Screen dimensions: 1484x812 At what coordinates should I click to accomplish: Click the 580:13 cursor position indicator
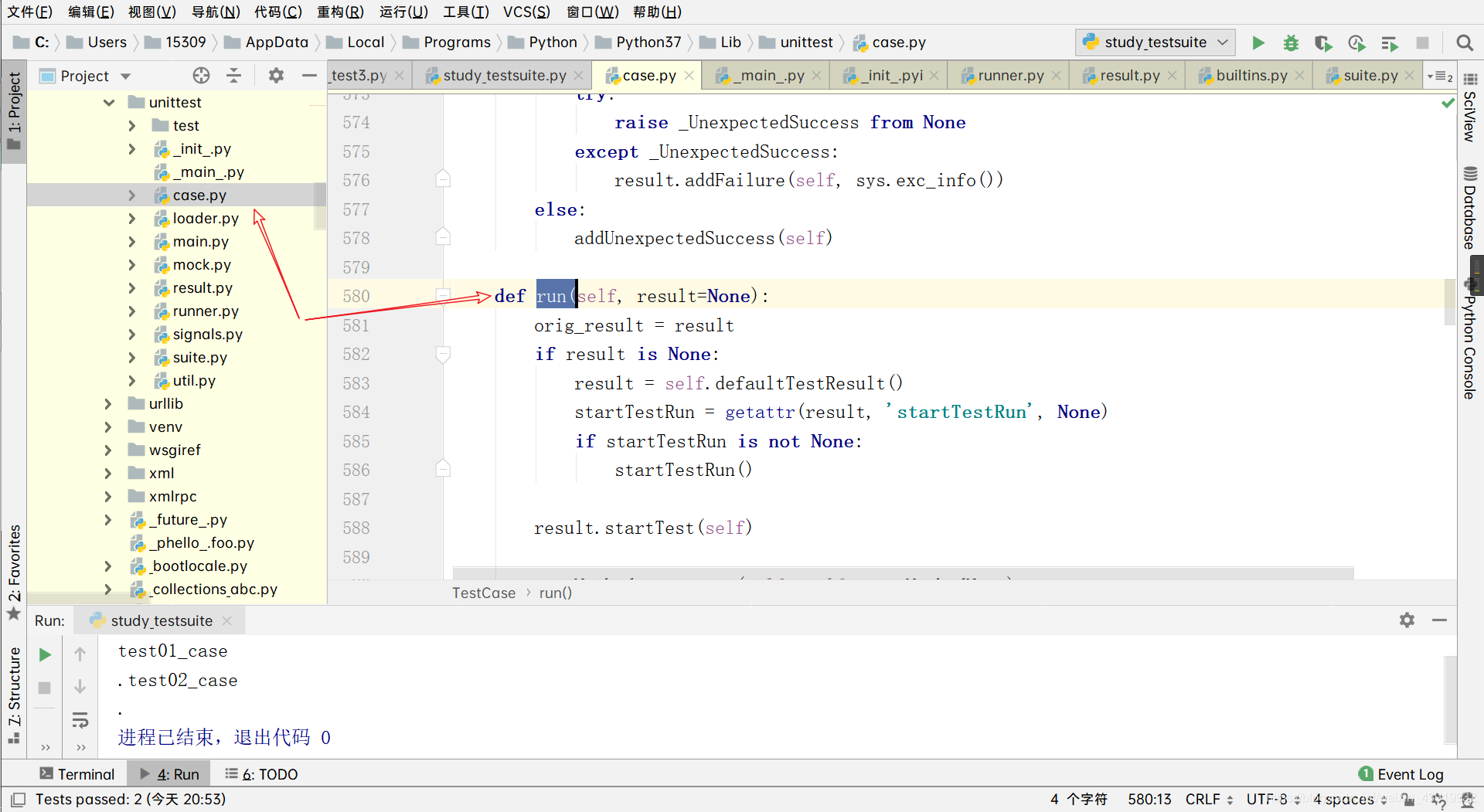tap(1149, 799)
